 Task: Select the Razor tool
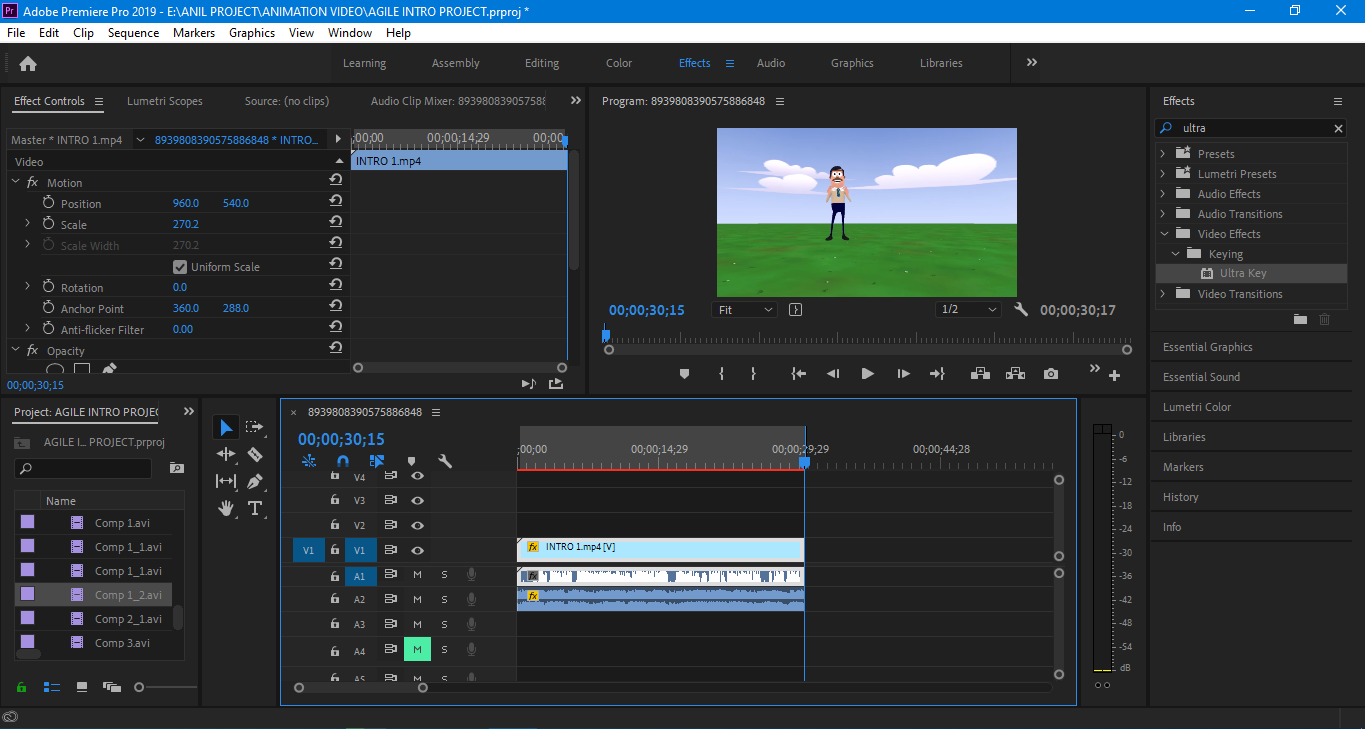click(x=254, y=455)
